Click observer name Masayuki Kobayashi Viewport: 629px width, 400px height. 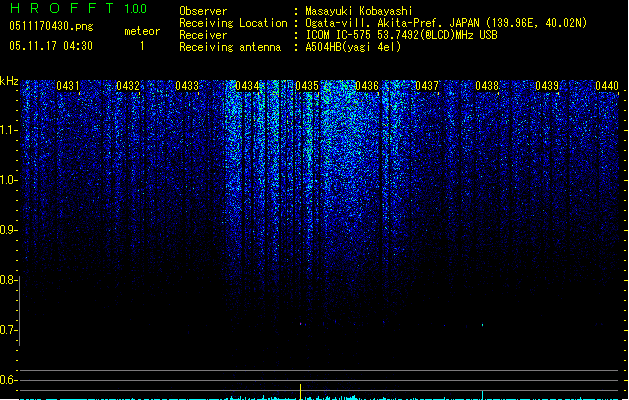[359, 11]
